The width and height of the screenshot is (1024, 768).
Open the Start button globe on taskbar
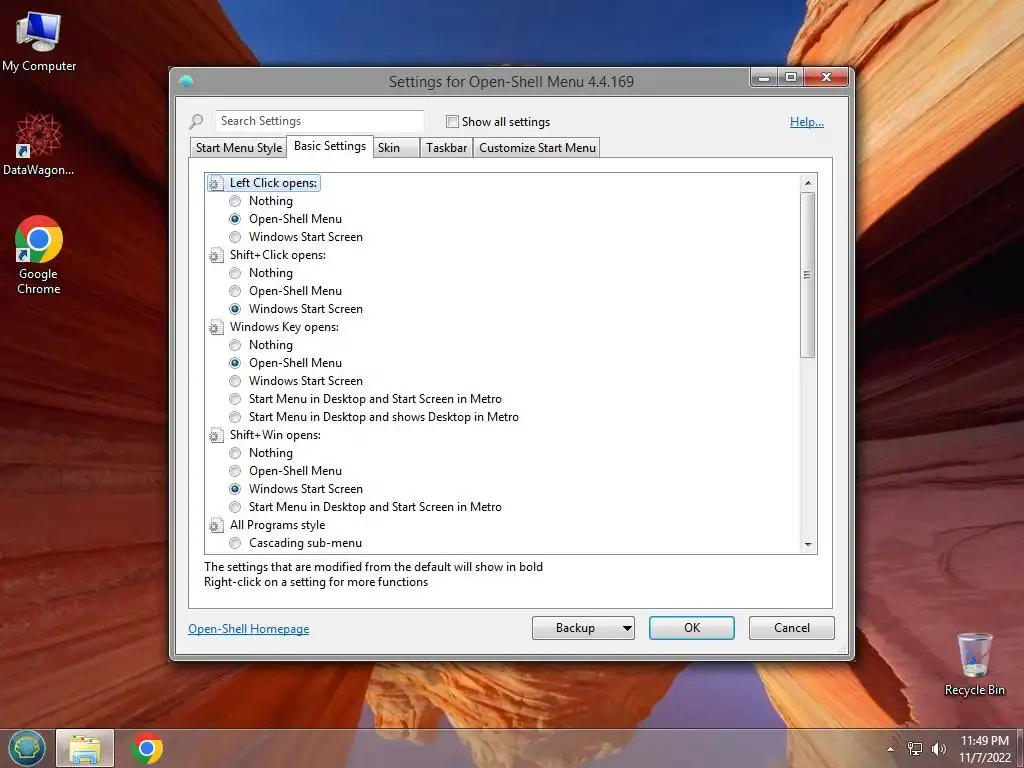[27, 748]
